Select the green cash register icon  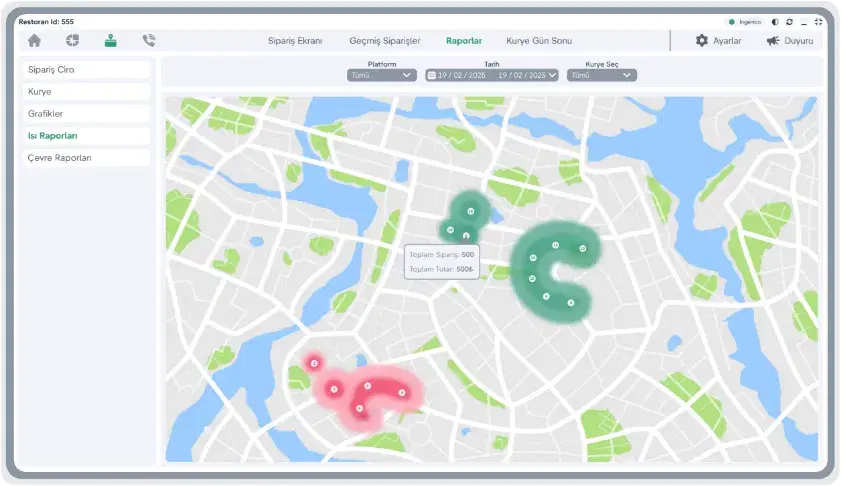[110, 40]
